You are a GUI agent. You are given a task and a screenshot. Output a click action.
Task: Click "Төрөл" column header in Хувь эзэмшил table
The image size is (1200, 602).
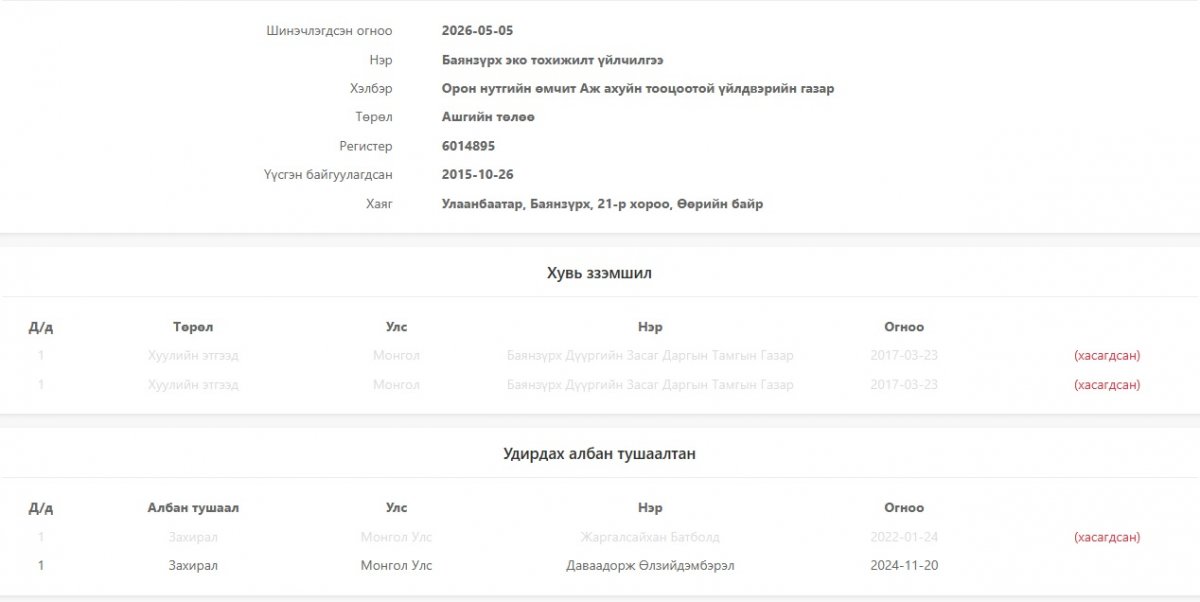[193, 327]
